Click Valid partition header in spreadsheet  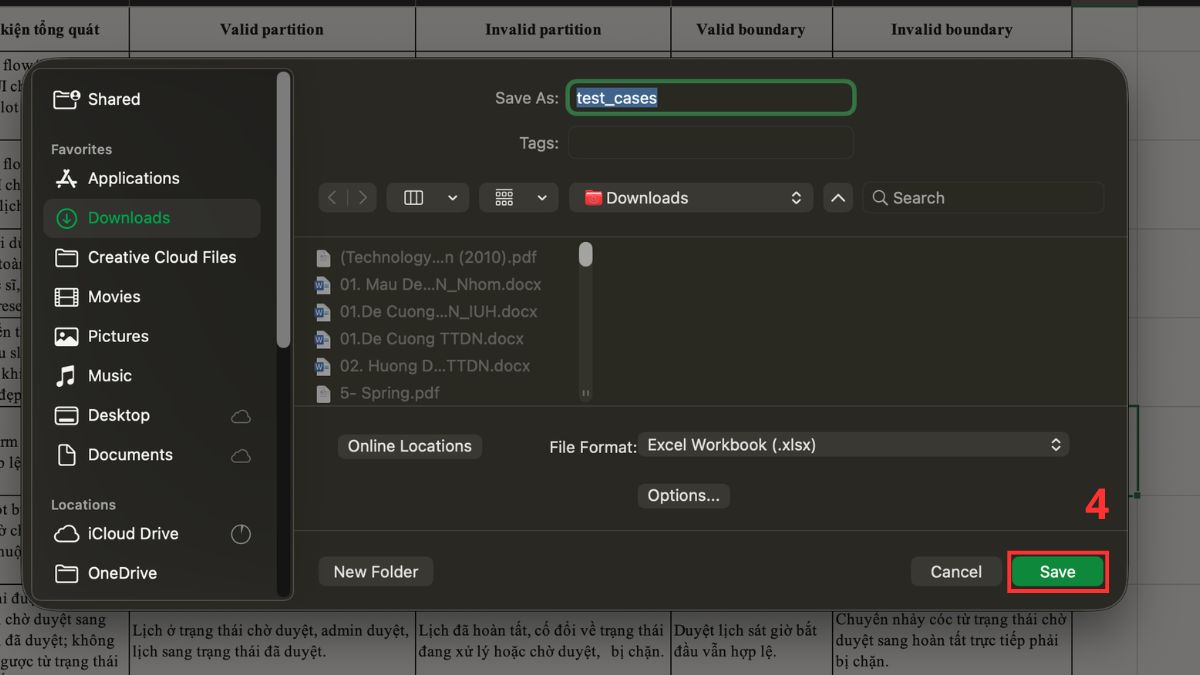coord(272,29)
